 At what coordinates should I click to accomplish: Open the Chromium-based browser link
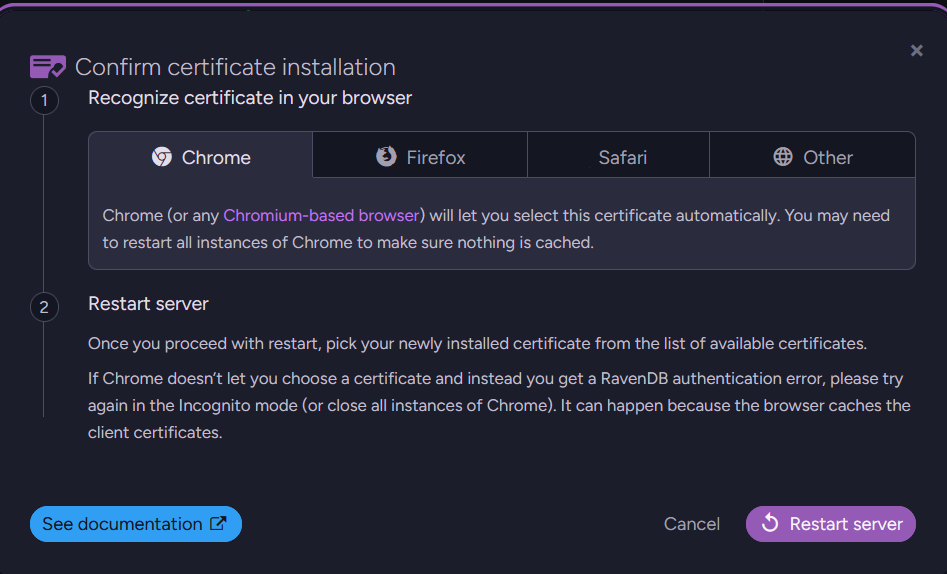321,216
